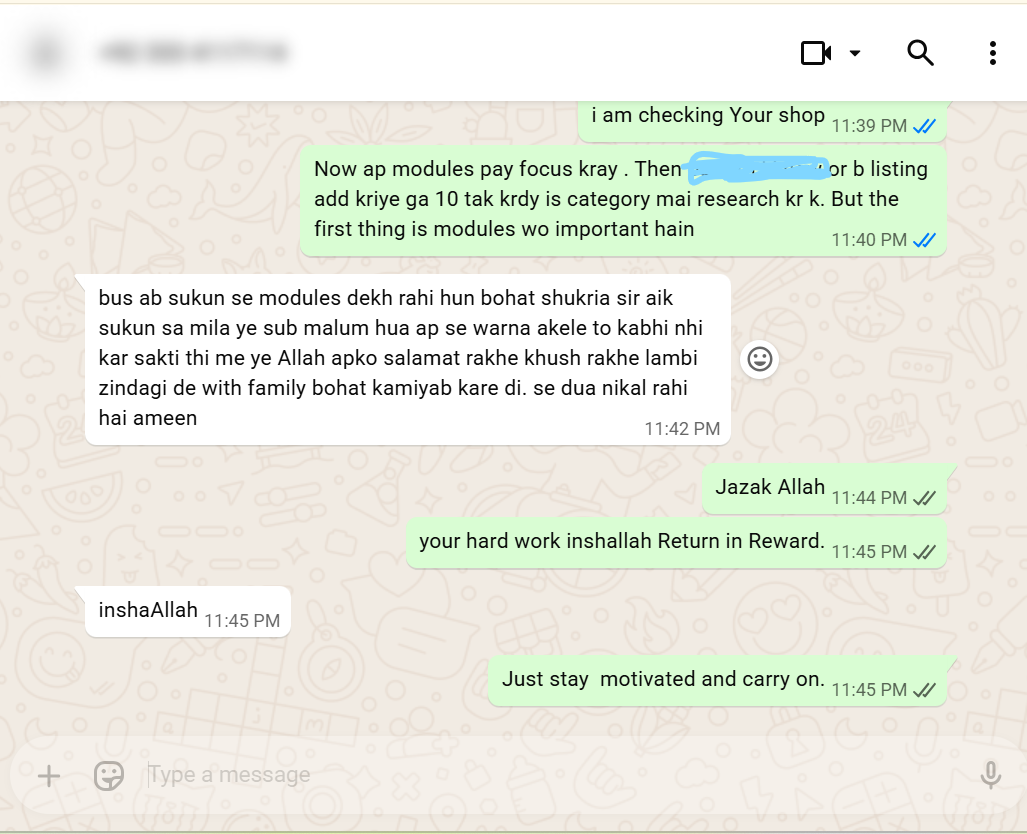
Task: Select the 'Now ap modules pay focus' message
Action: pos(624,200)
